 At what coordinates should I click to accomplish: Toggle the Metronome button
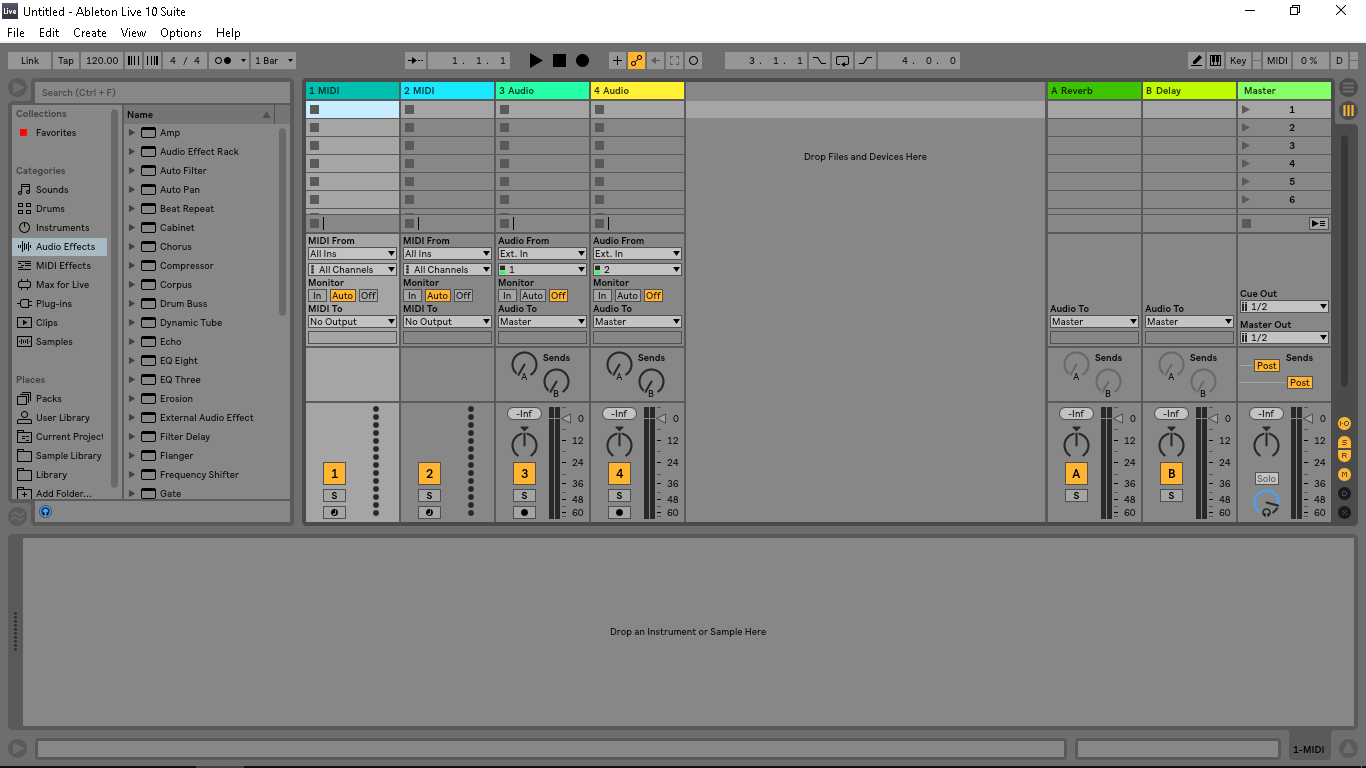coord(227,60)
